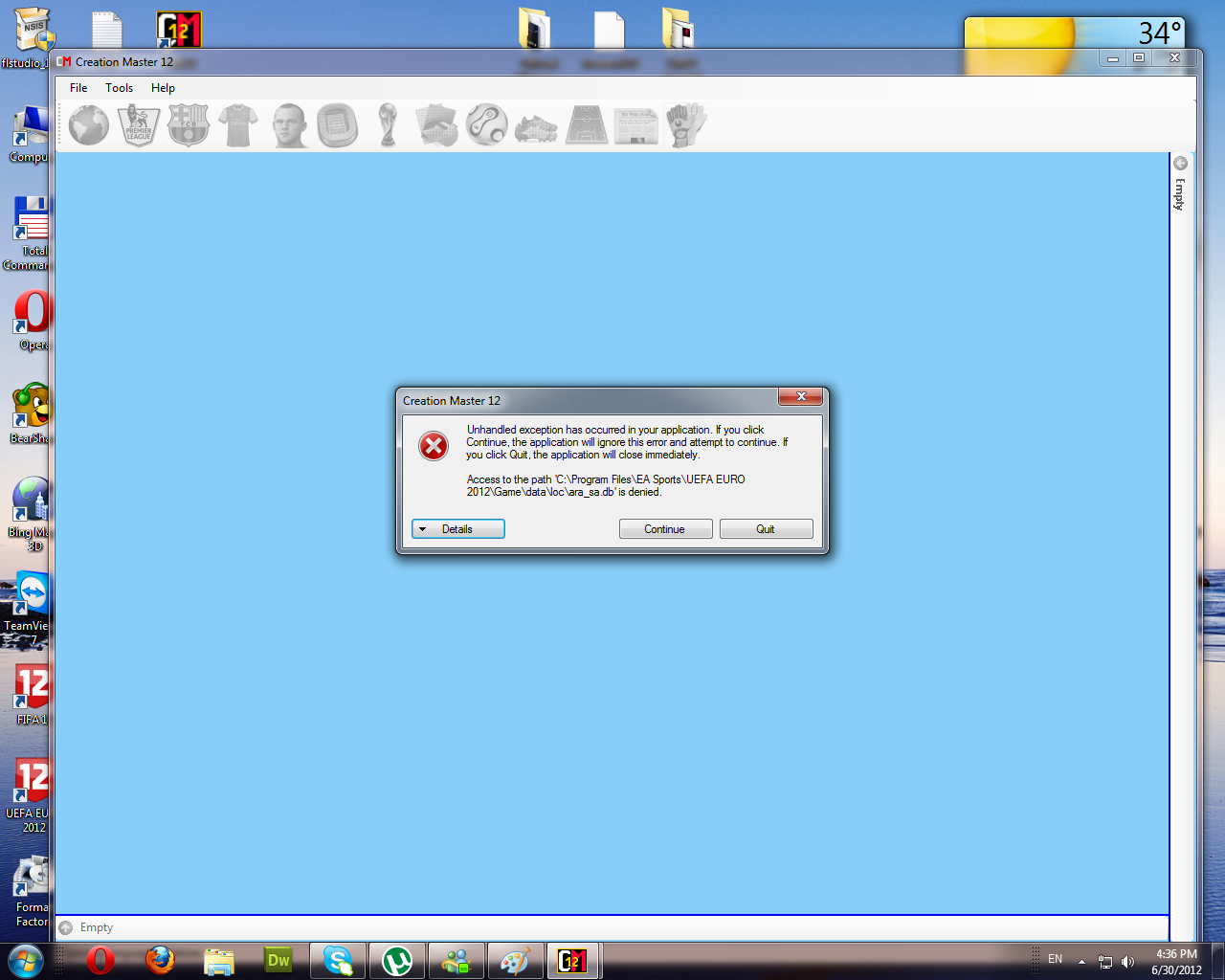Click Continue in the error dialog
Viewport: 1225px width, 980px height.
click(x=666, y=529)
